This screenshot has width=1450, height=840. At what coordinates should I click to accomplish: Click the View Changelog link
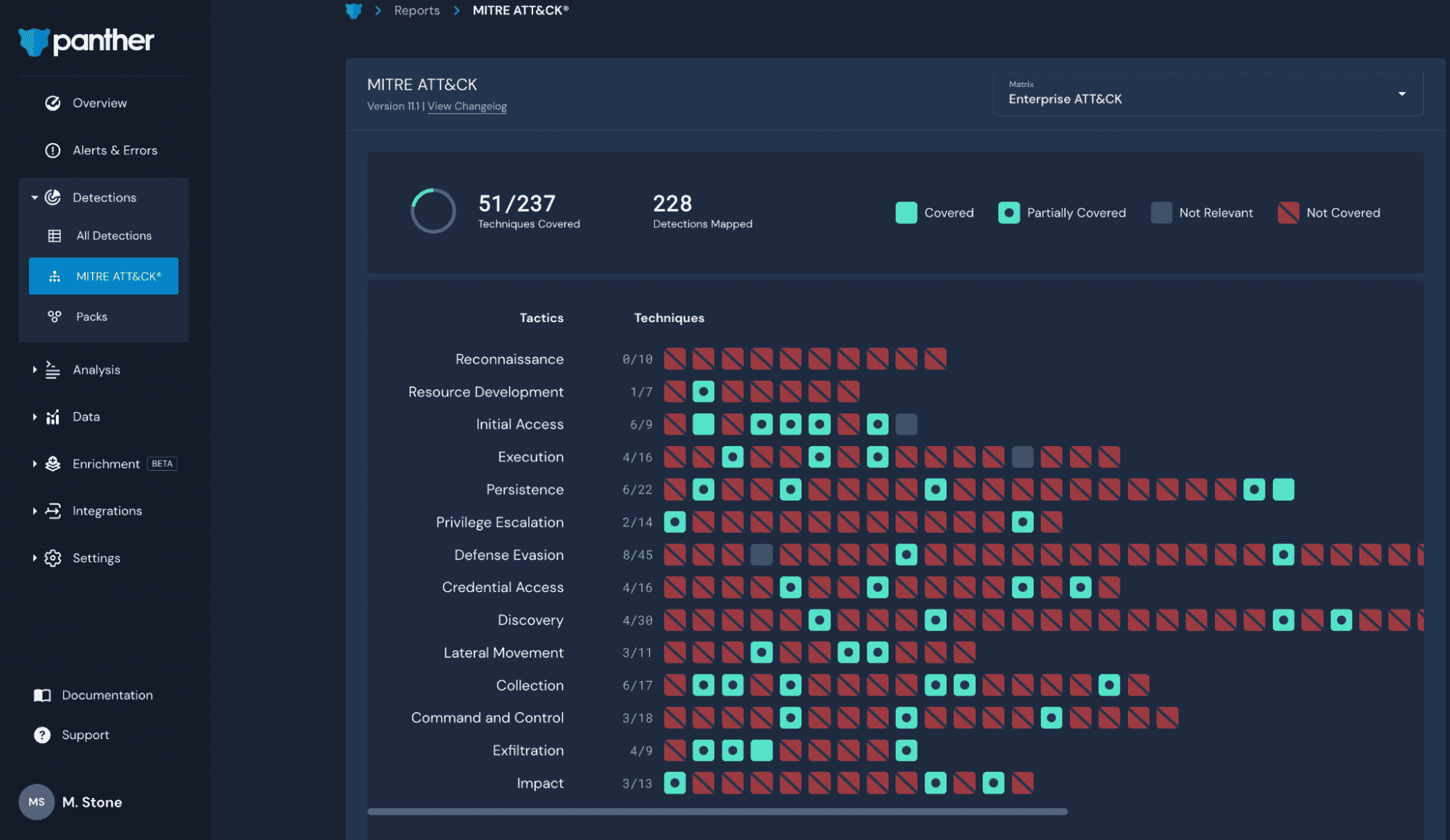[x=467, y=106]
